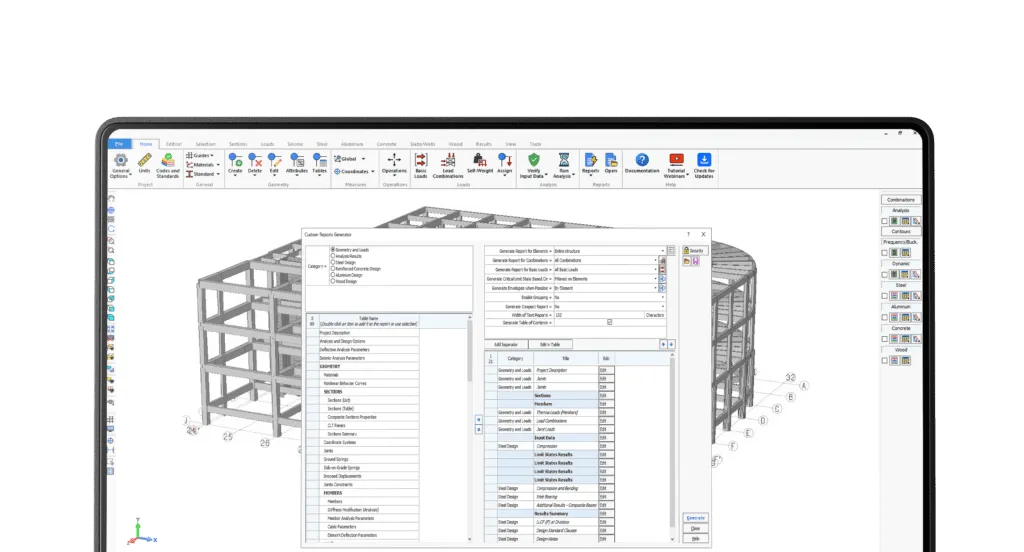Click Check for Updates
The height and width of the screenshot is (552, 1024).
coord(704,165)
